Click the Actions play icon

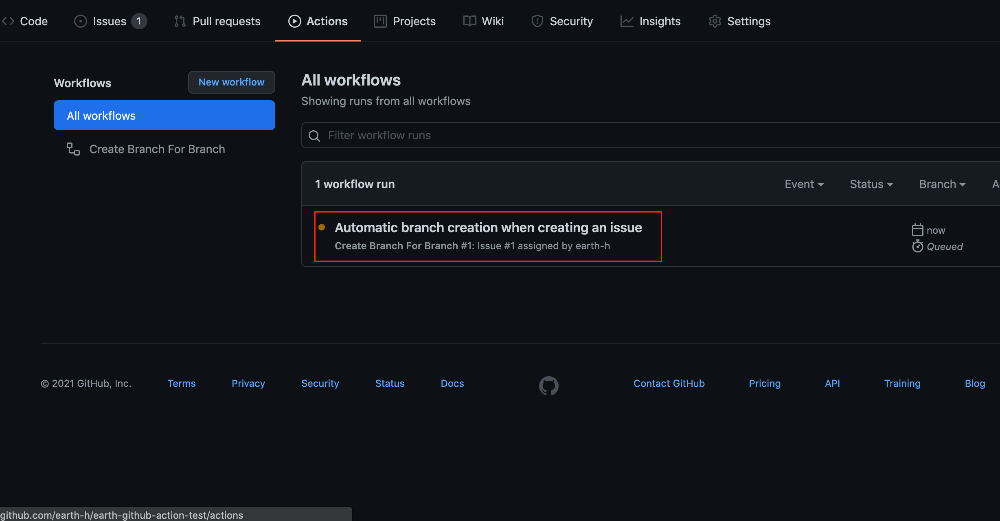[294, 21]
